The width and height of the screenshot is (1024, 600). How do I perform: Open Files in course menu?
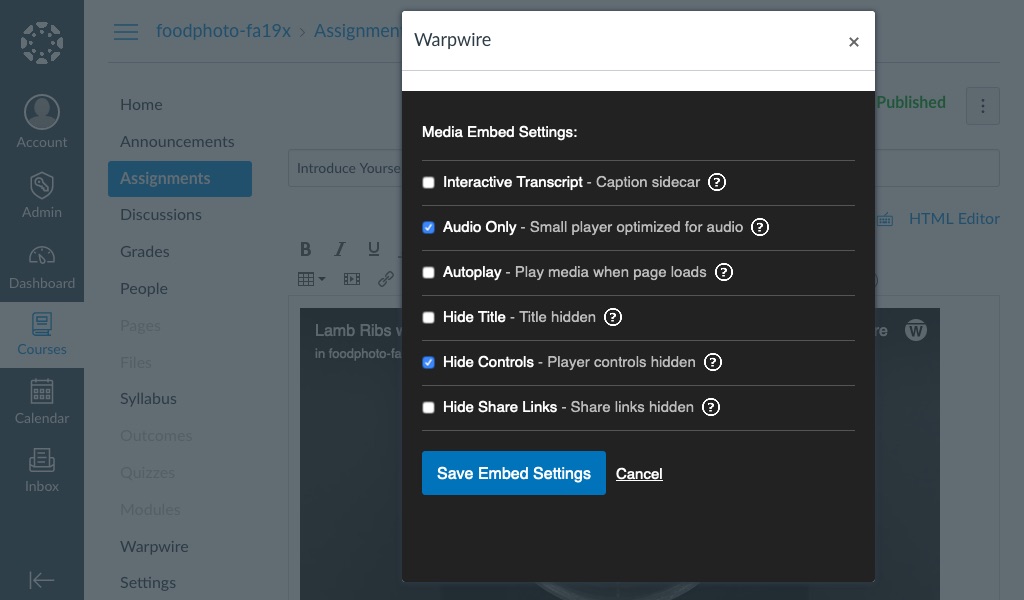click(x=136, y=362)
